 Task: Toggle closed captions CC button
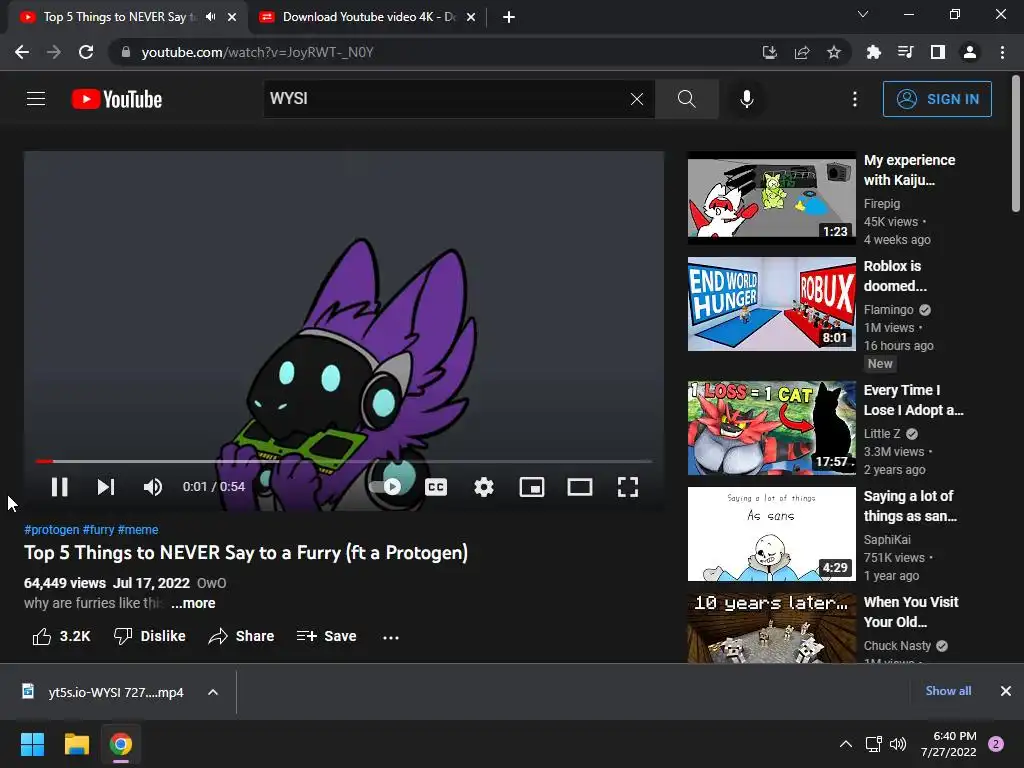436,487
